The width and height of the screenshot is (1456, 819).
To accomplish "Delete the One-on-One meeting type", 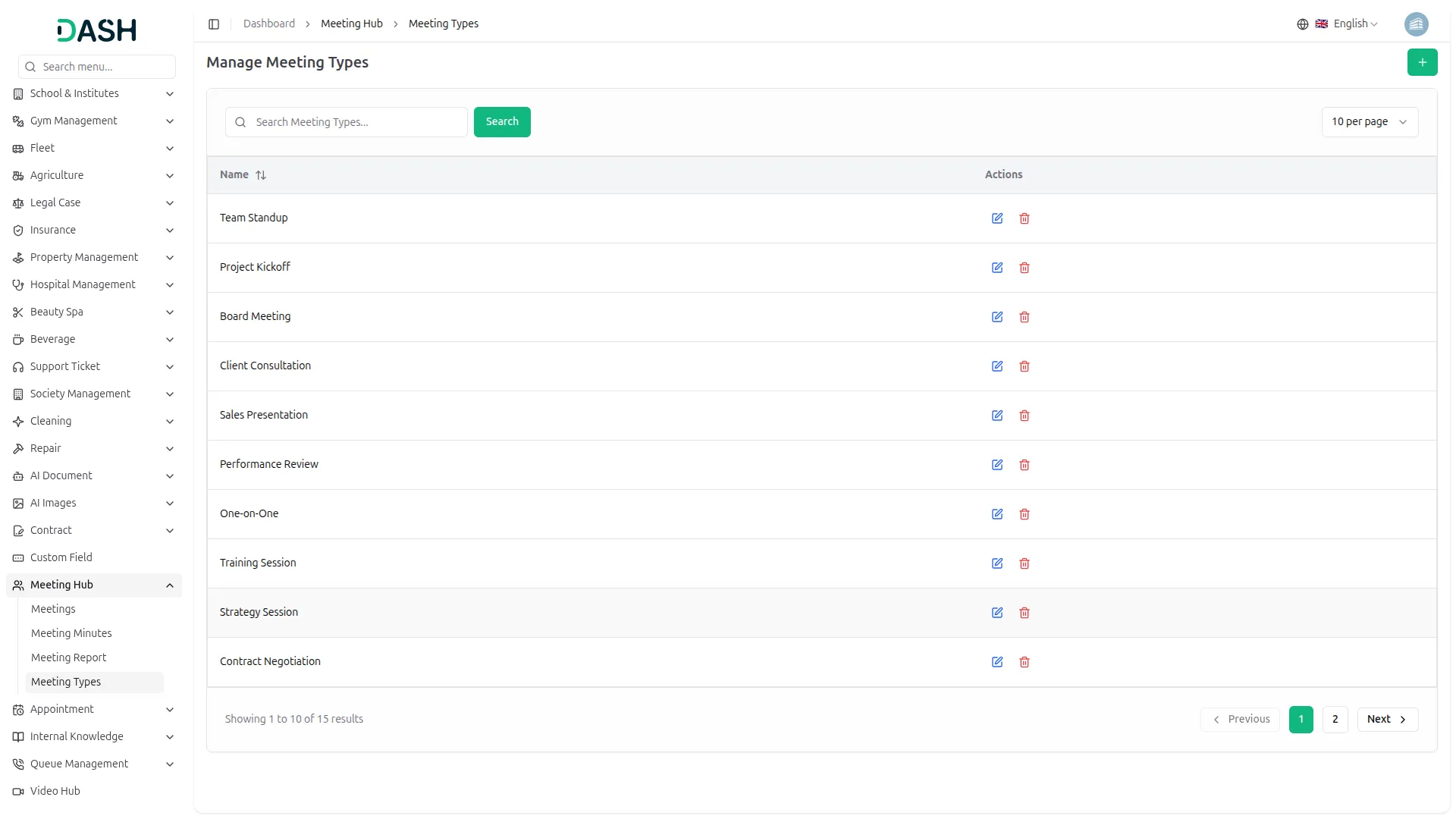I will (x=1025, y=514).
